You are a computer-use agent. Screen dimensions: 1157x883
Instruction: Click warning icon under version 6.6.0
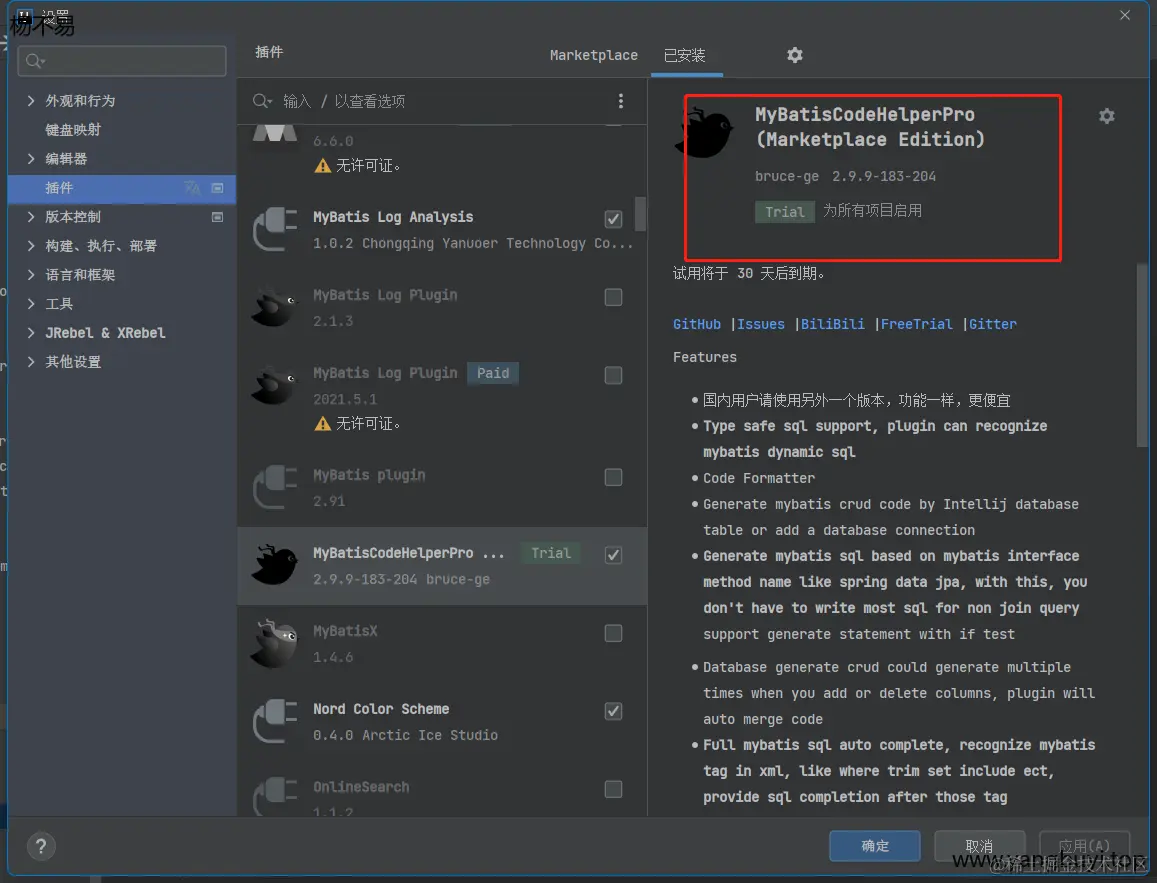click(x=322, y=166)
